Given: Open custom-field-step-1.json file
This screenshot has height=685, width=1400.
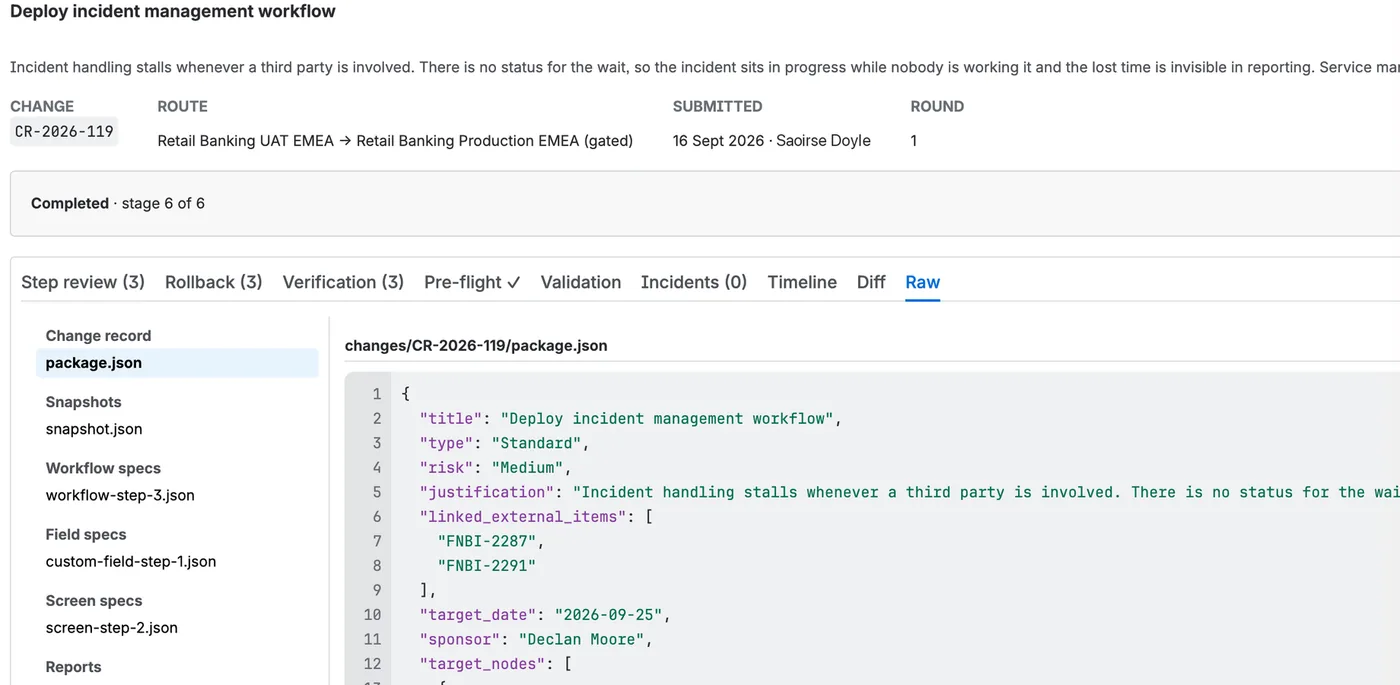Looking at the screenshot, I should click(x=131, y=561).
